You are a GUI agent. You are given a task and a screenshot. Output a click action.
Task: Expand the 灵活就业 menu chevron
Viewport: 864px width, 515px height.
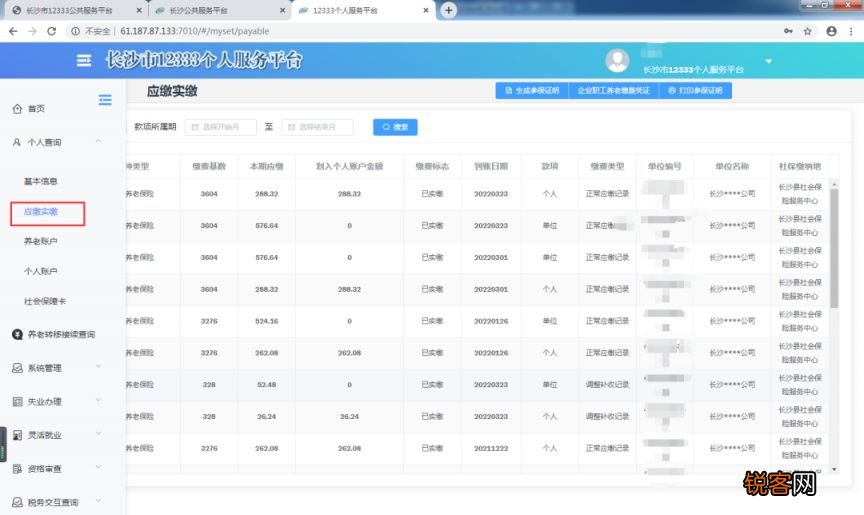point(98,433)
